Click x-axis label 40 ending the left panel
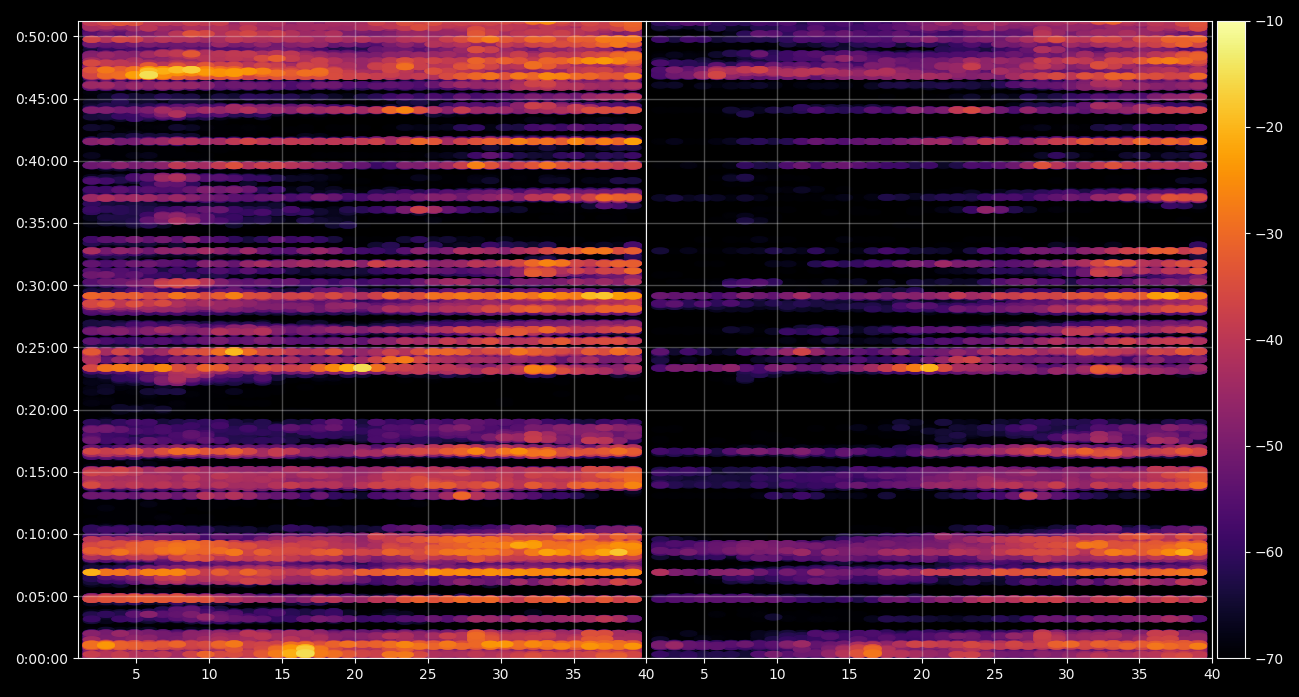 point(646,675)
